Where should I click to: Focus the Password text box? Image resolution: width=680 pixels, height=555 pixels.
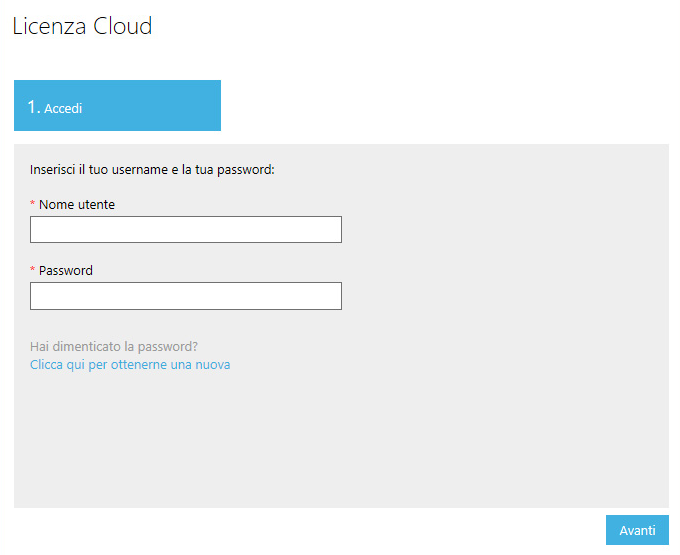coord(186,296)
